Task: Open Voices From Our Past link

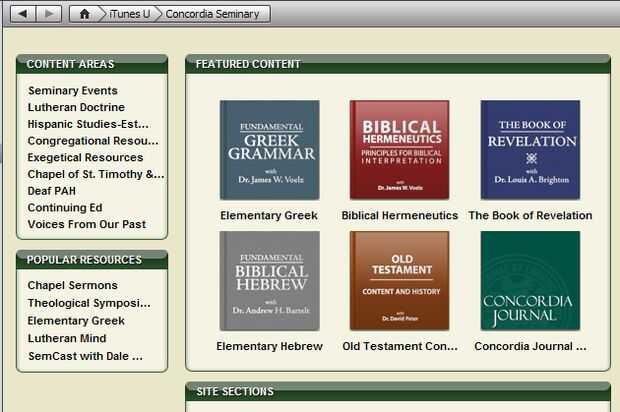Action: pyautogui.click(x=87, y=224)
